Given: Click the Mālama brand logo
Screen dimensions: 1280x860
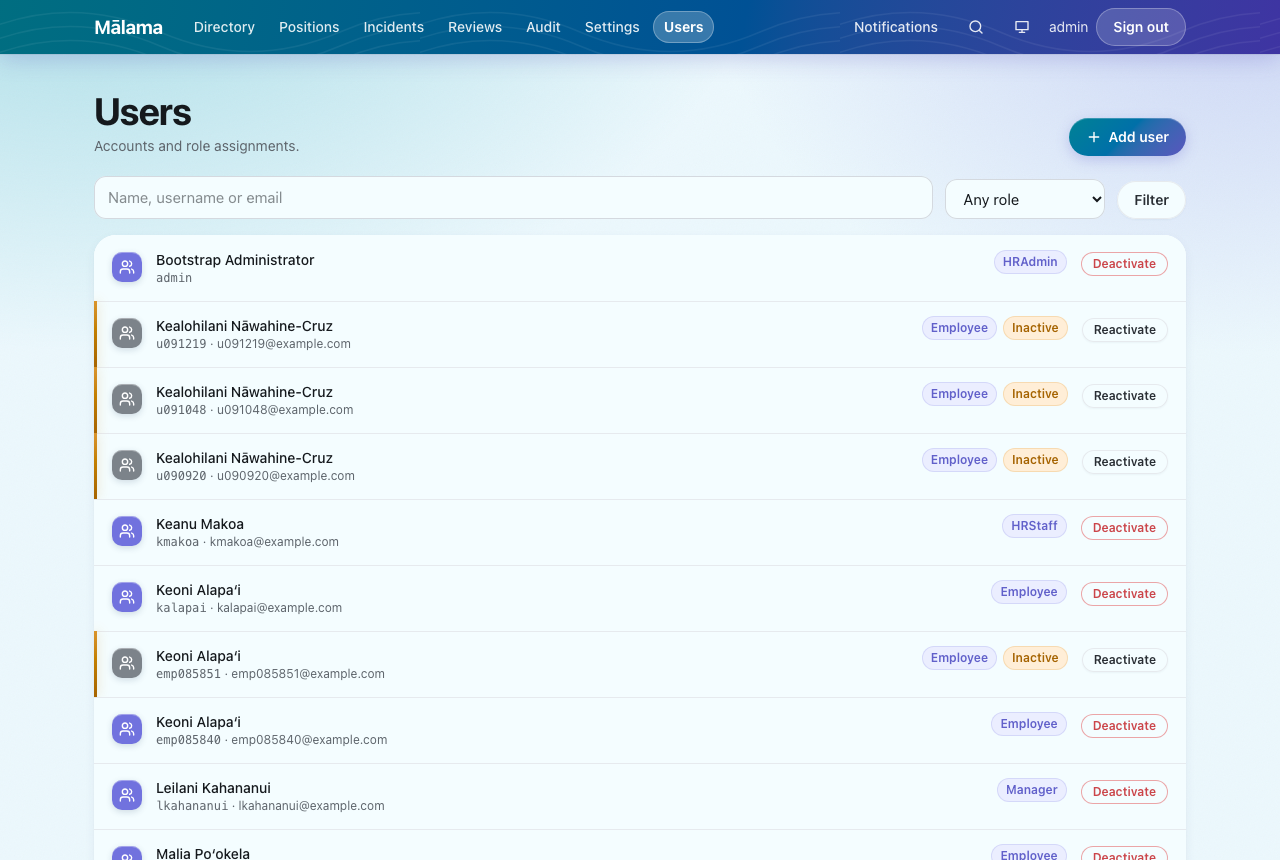Looking at the screenshot, I should (x=128, y=27).
